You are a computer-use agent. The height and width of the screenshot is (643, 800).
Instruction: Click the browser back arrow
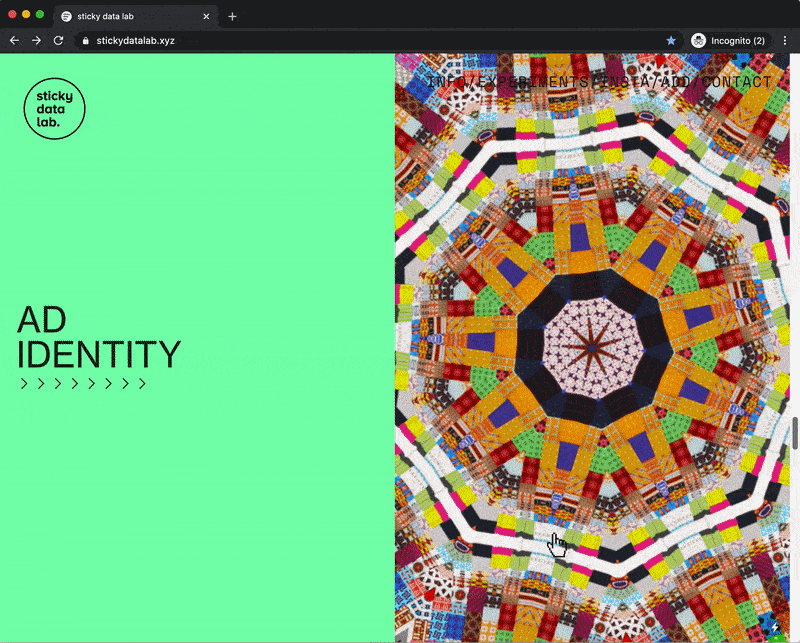(x=14, y=40)
